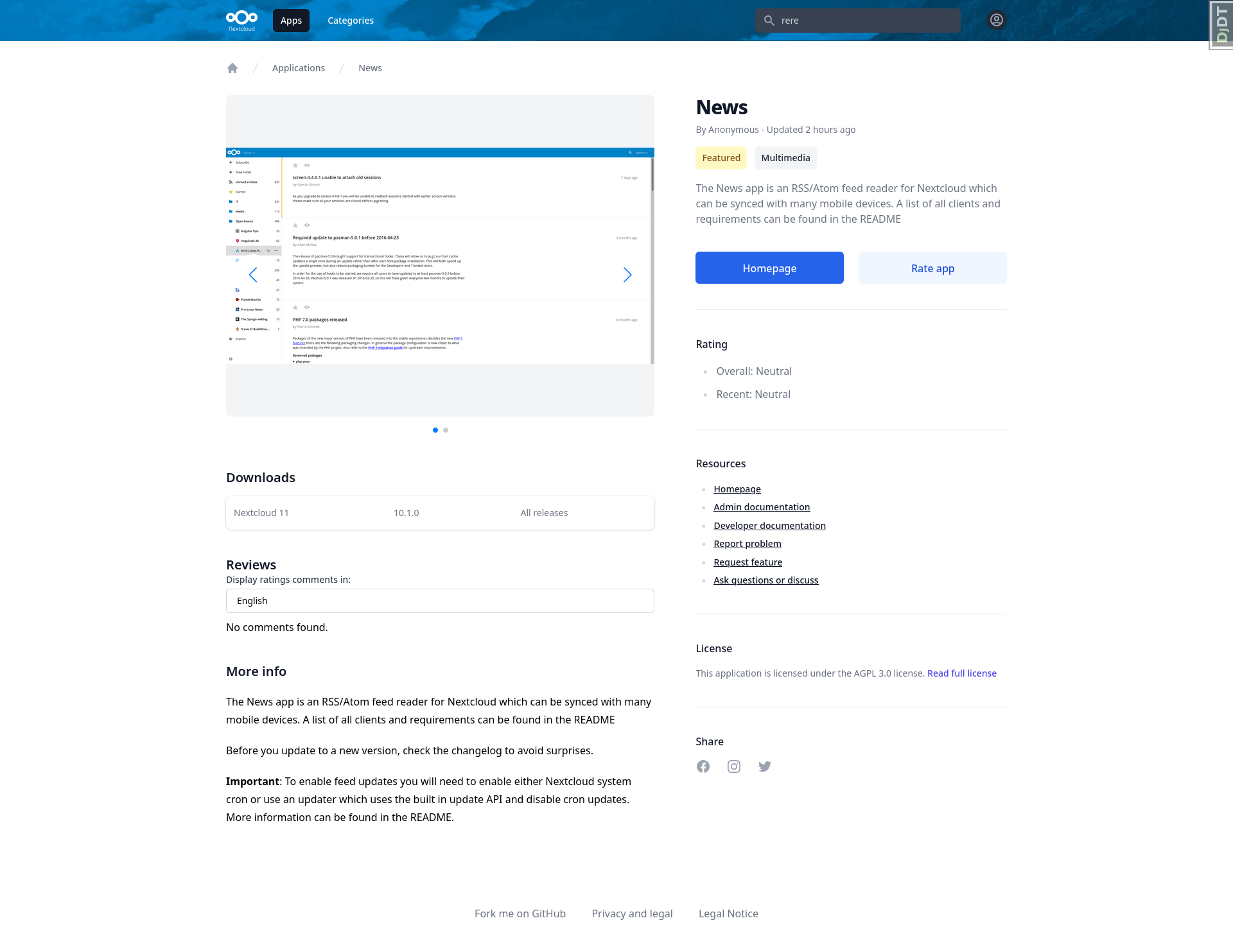1233x952 pixels.
Task: Share the app on Facebook
Action: click(x=703, y=766)
